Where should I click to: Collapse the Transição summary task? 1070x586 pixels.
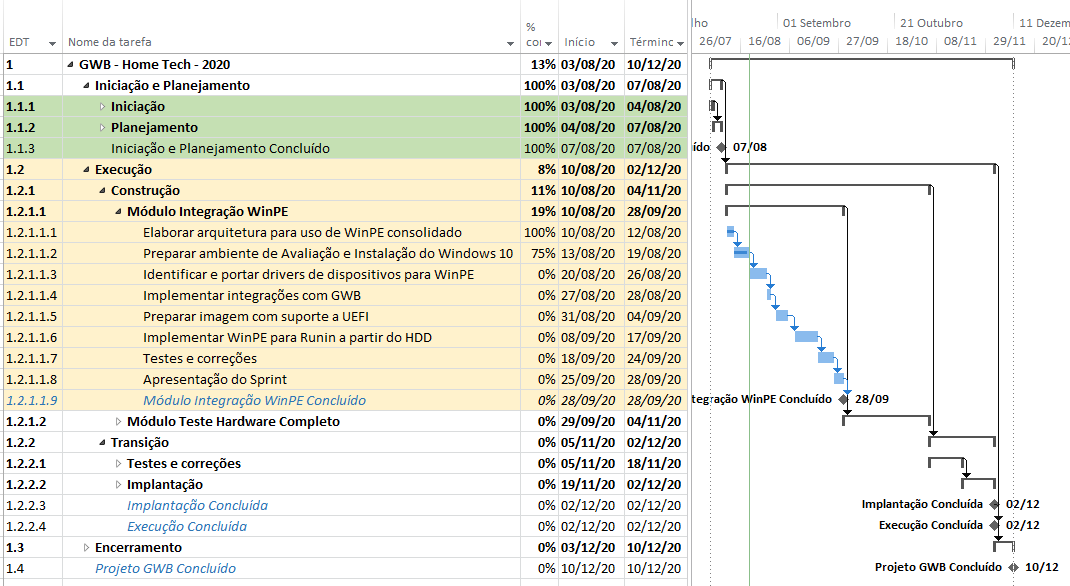click(102, 443)
